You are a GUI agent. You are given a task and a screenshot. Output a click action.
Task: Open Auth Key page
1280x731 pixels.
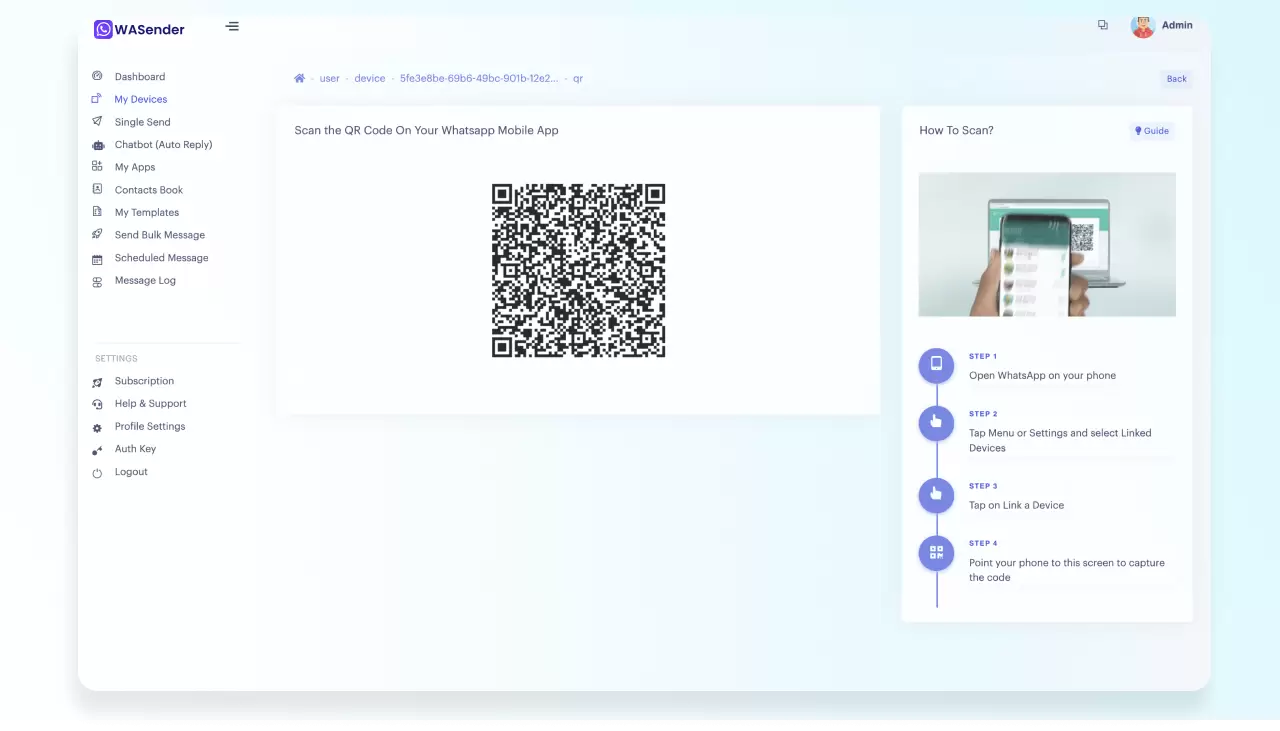[x=135, y=449]
